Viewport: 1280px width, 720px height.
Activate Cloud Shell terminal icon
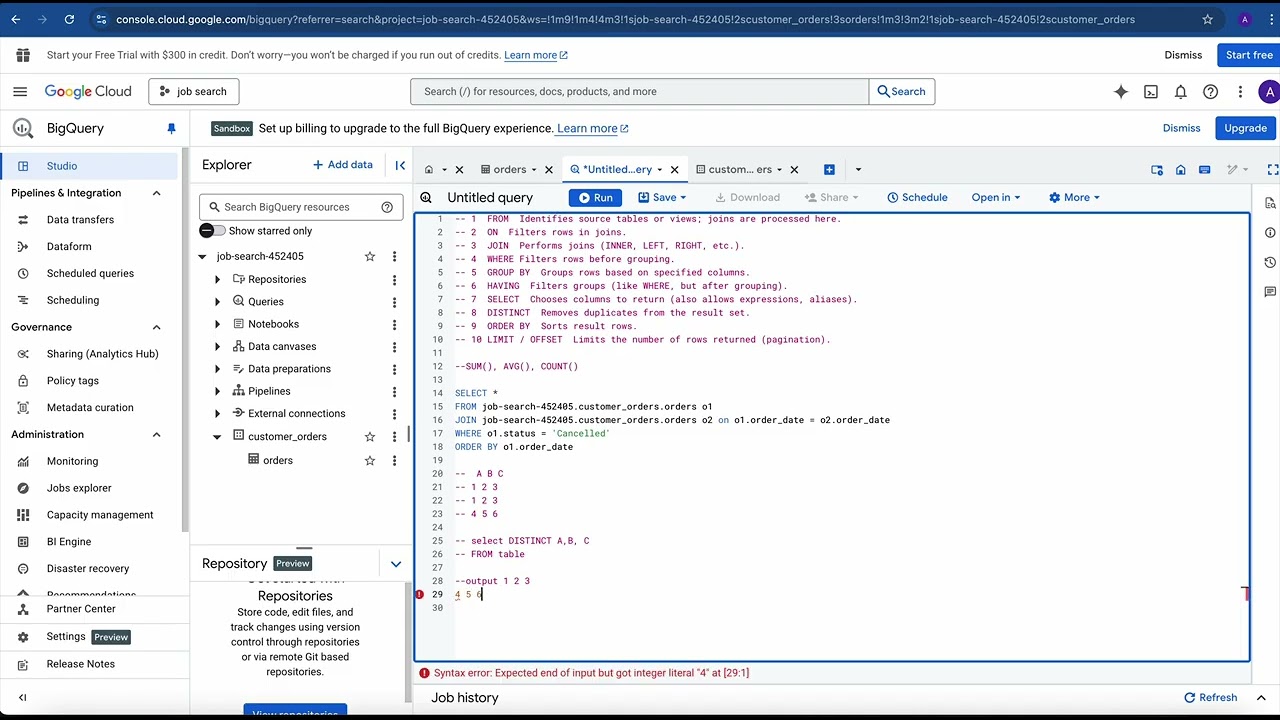pos(1151,91)
